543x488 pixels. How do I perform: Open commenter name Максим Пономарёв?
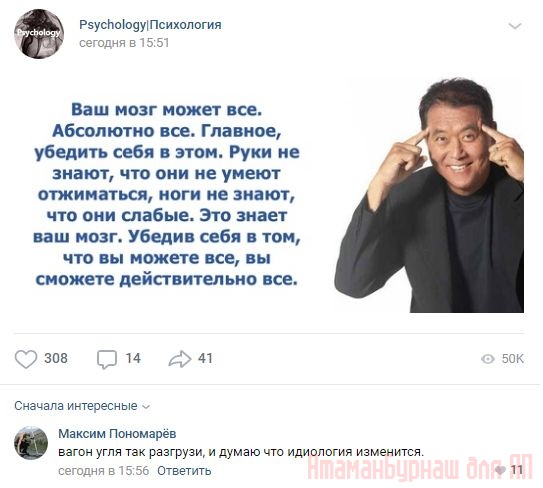click(117, 433)
